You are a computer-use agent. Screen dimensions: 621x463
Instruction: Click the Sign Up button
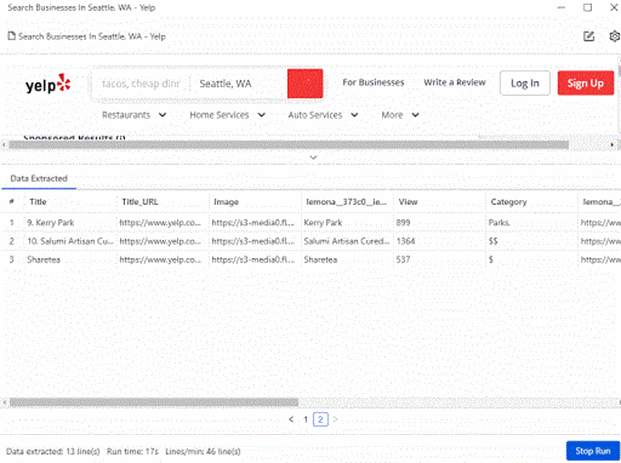(x=585, y=83)
